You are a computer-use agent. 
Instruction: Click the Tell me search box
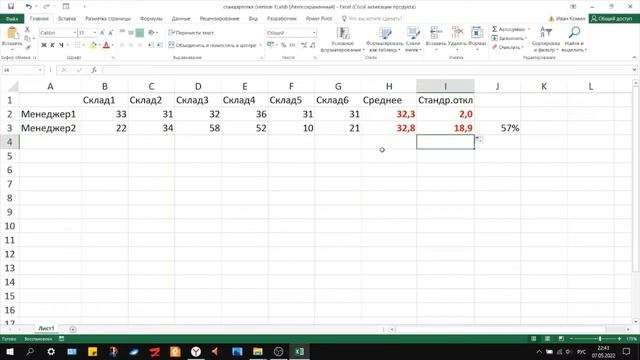pyautogui.click(x=372, y=18)
